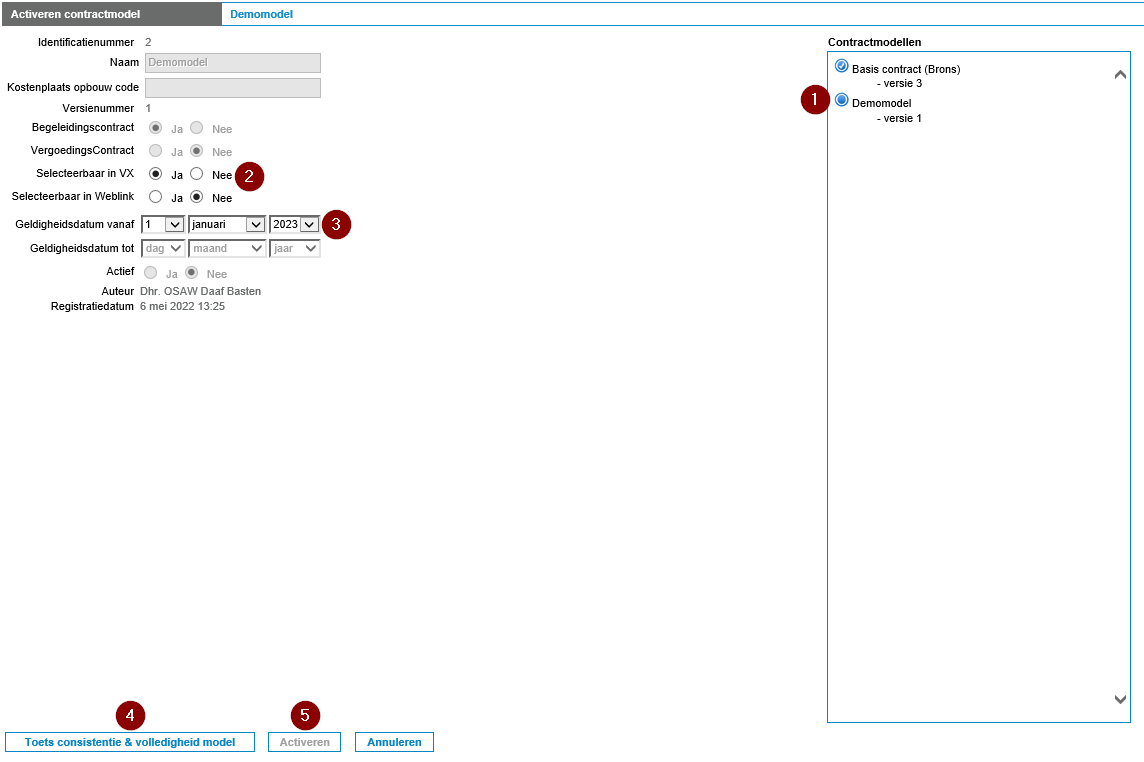Select the Demomodel radio icon in Contractmodellen

click(841, 100)
